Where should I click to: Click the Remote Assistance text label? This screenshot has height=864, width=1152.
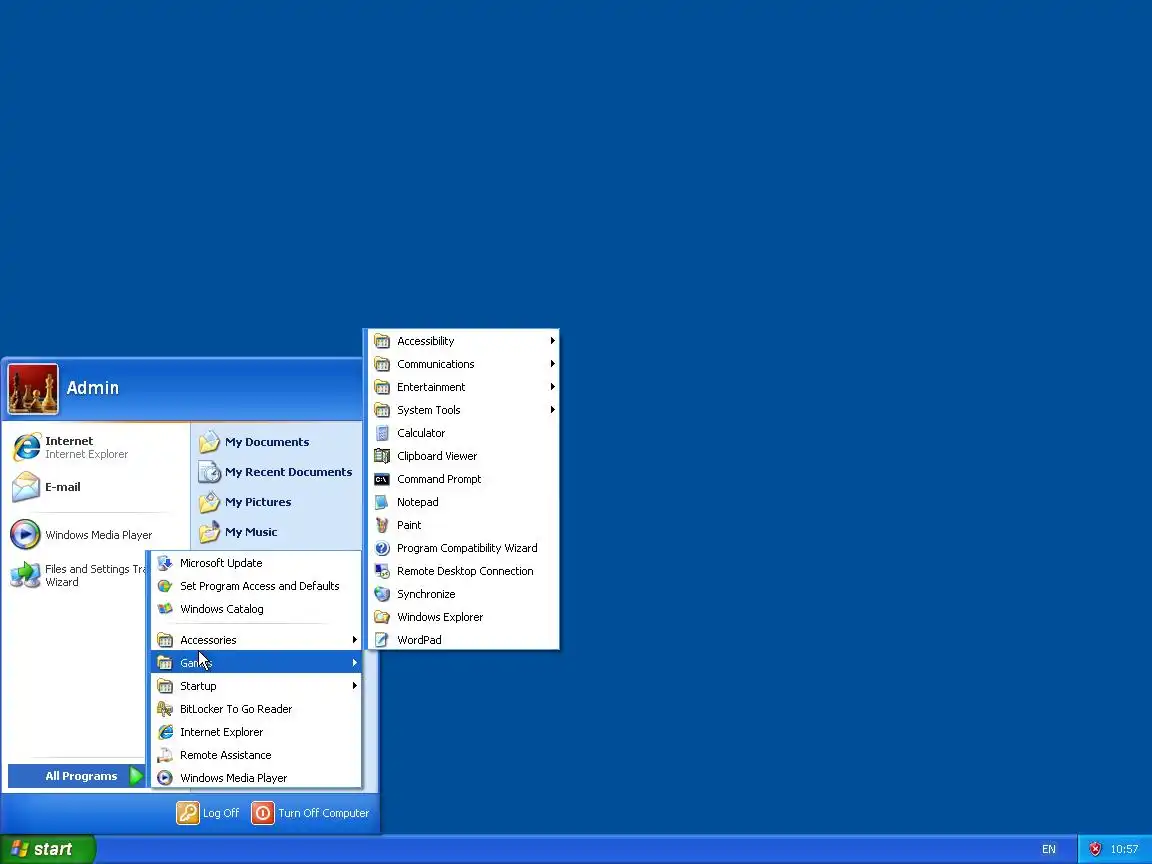[x=226, y=755]
